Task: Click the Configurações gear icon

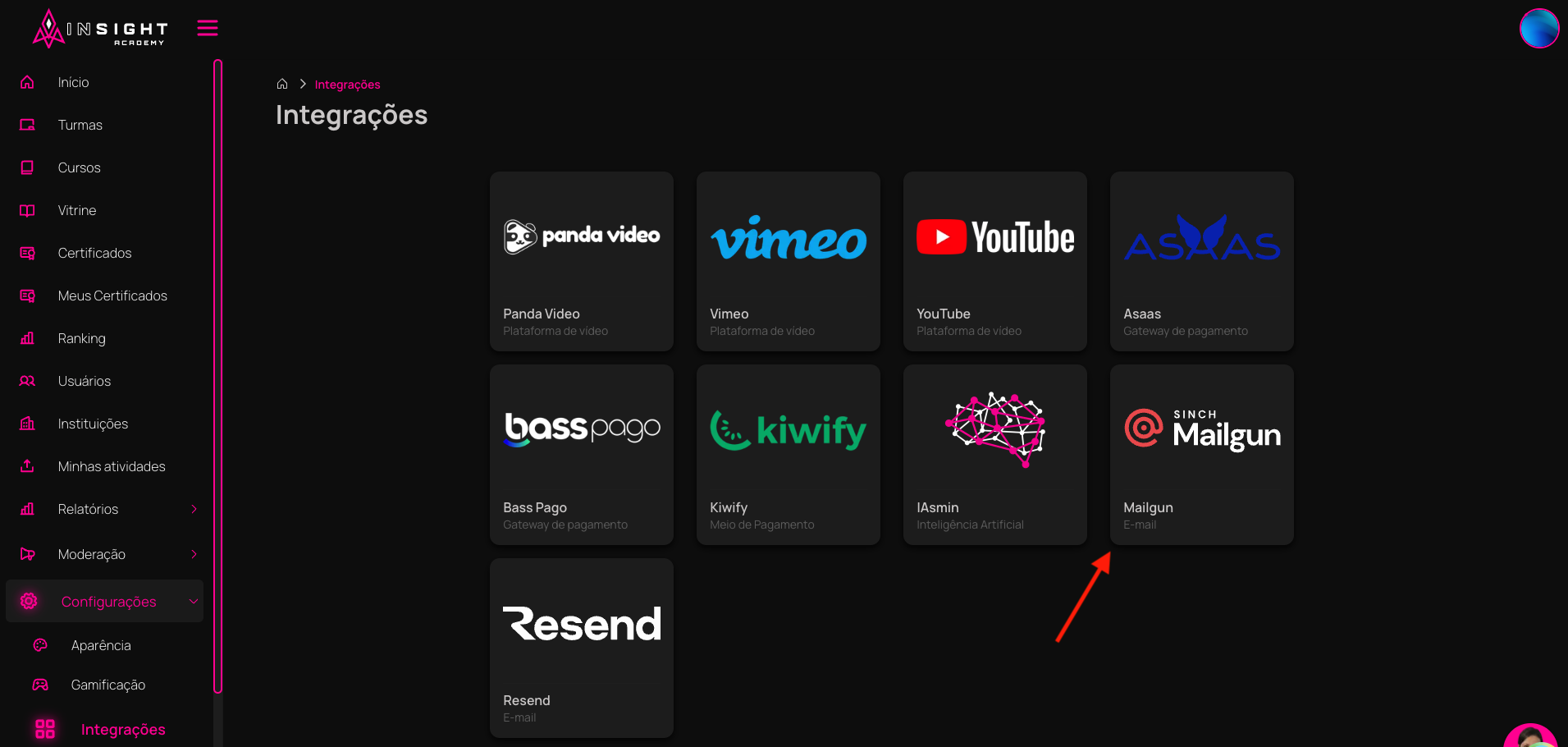Action: (29, 601)
